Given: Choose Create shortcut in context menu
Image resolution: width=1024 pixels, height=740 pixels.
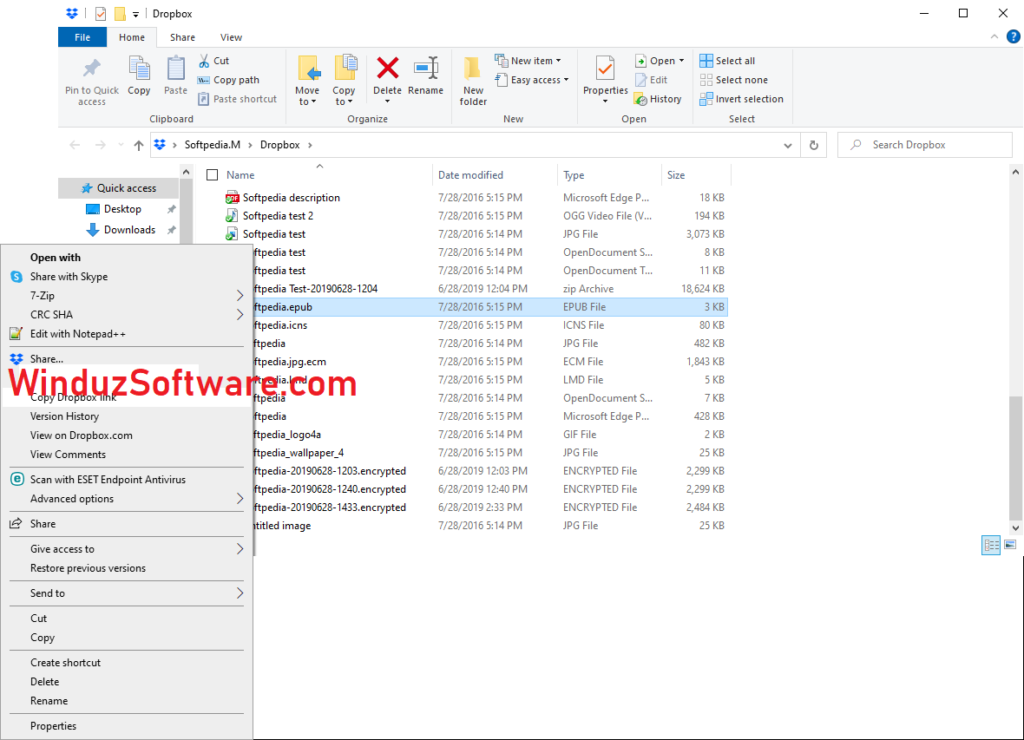Looking at the screenshot, I should [x=127, y=662].
